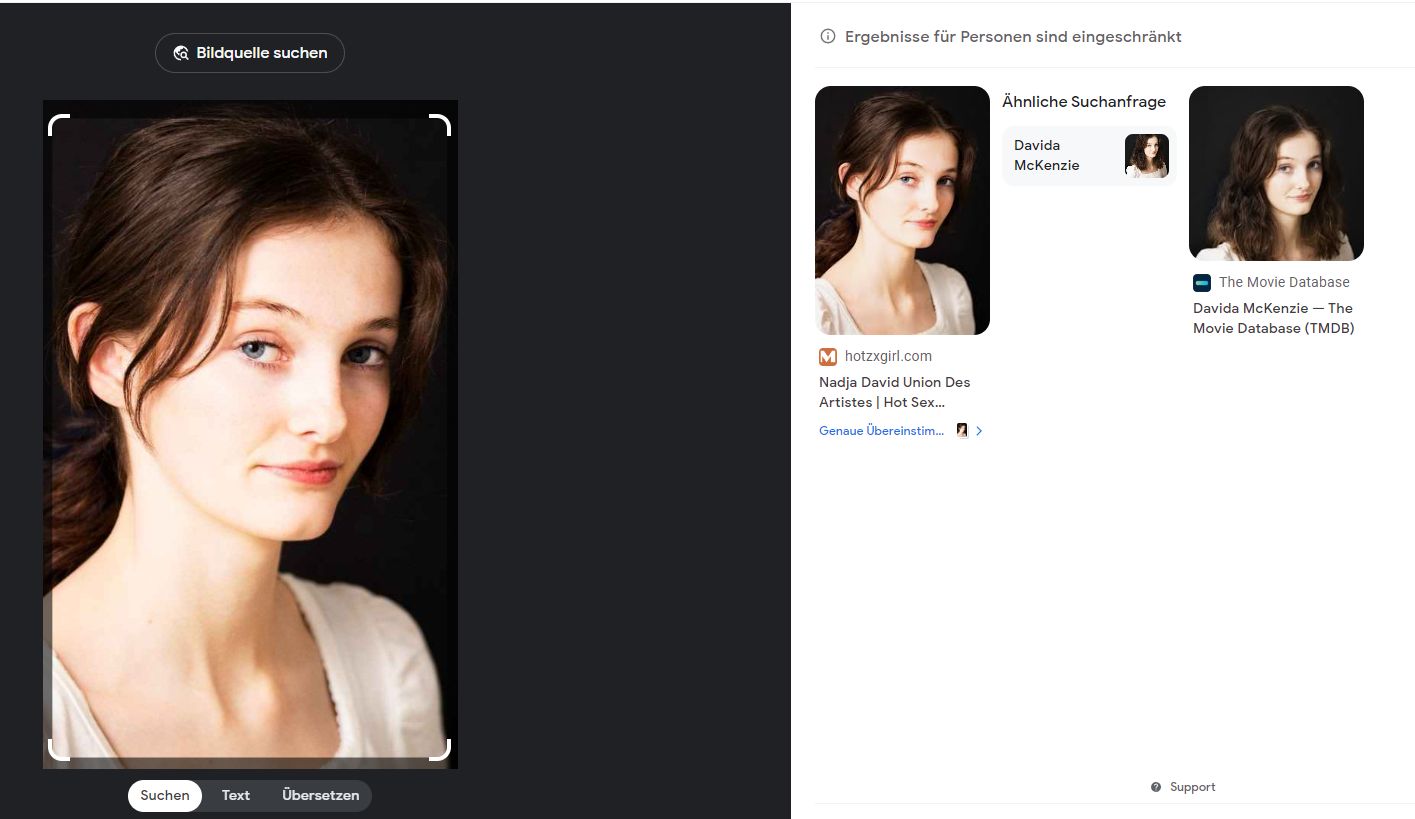
Task: Click inside the cropped search image area
Action: 250,440
